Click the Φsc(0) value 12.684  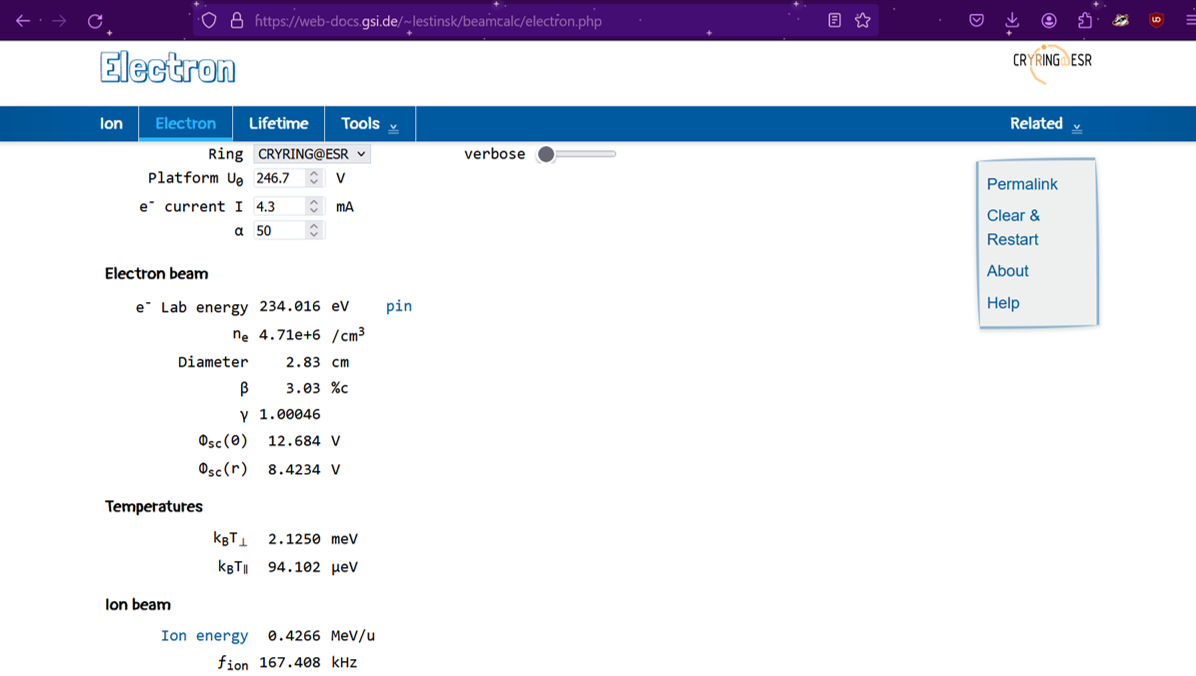pyautogui.click(x=294, y=441)
